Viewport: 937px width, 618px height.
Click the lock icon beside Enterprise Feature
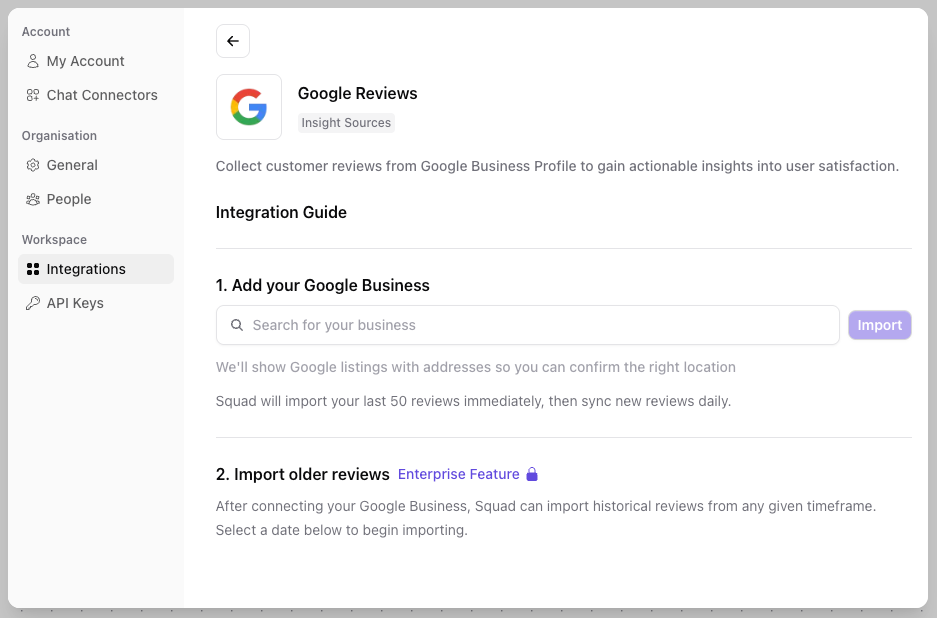[531, 474]
